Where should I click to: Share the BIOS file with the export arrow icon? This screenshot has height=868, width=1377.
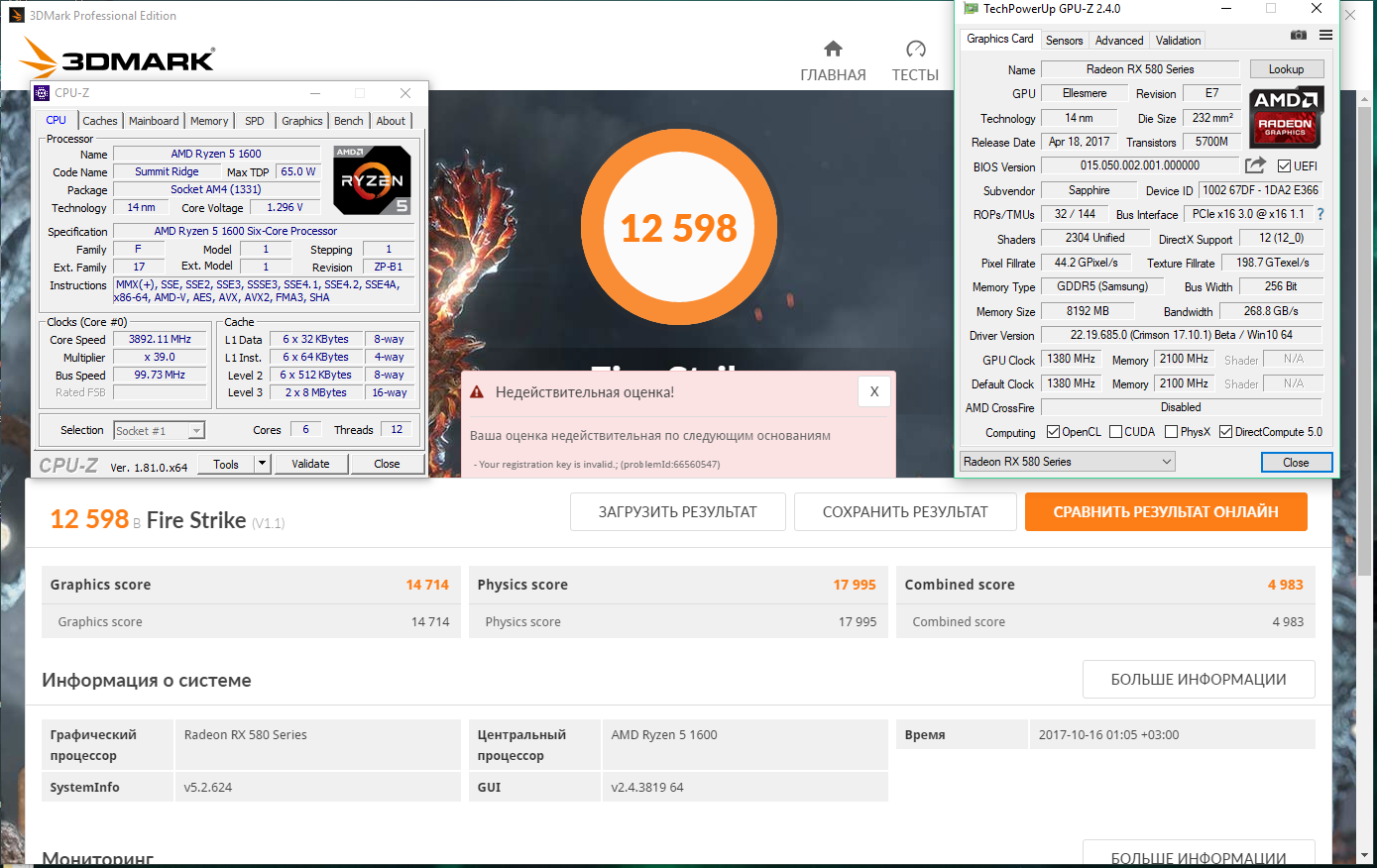[1255, 165]
